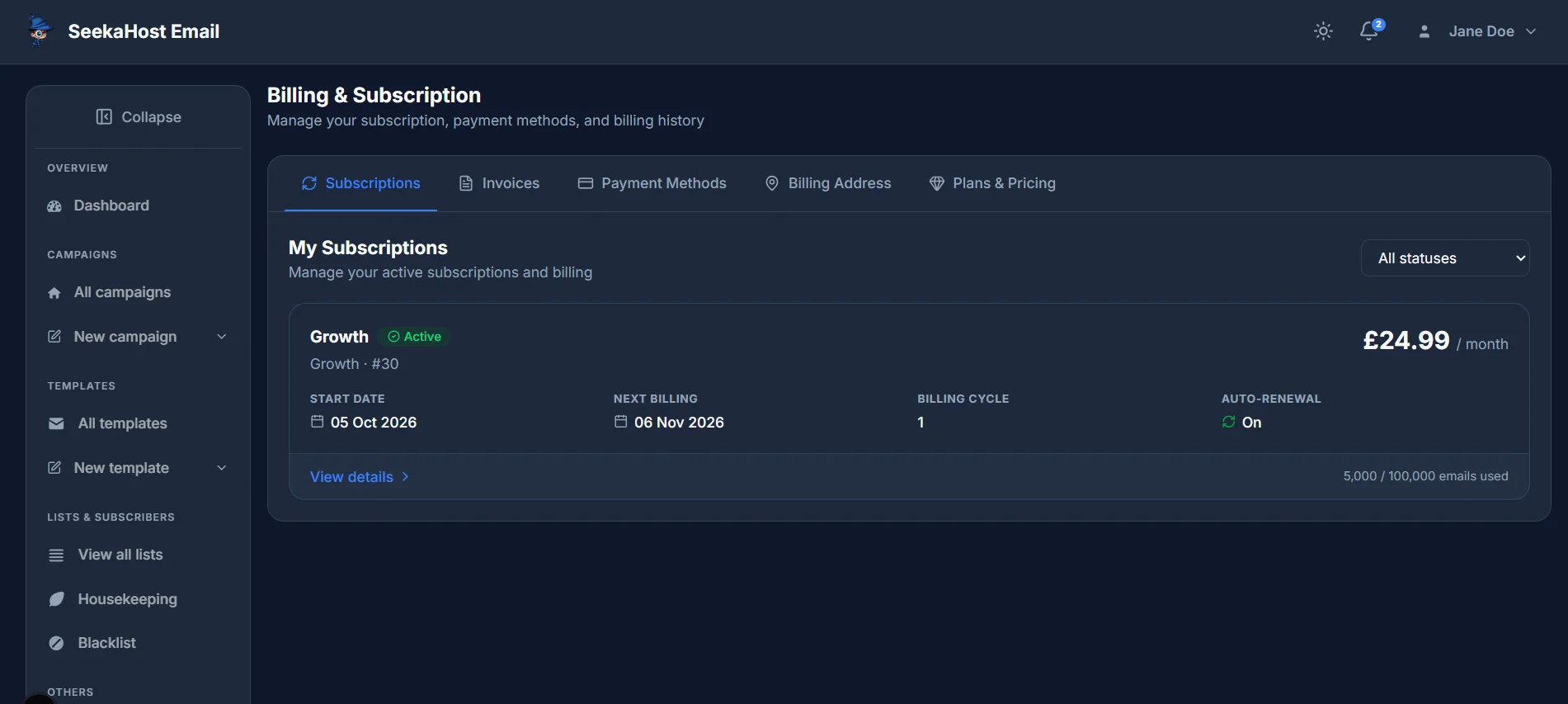Click the 5,000 / 100,000 emails used text
Image resolution: width=1568 pixels, height=704 pixels.
point(1425,476)
